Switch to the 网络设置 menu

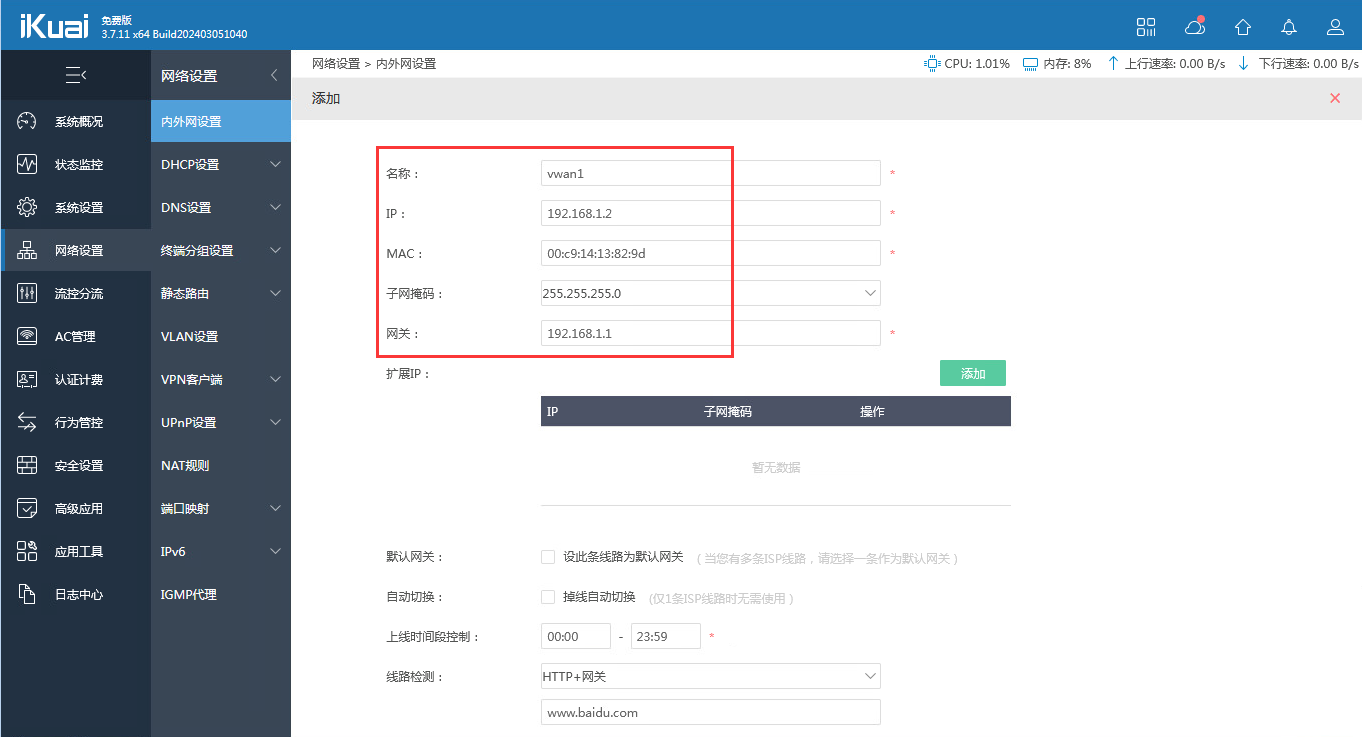pos(76,250)
